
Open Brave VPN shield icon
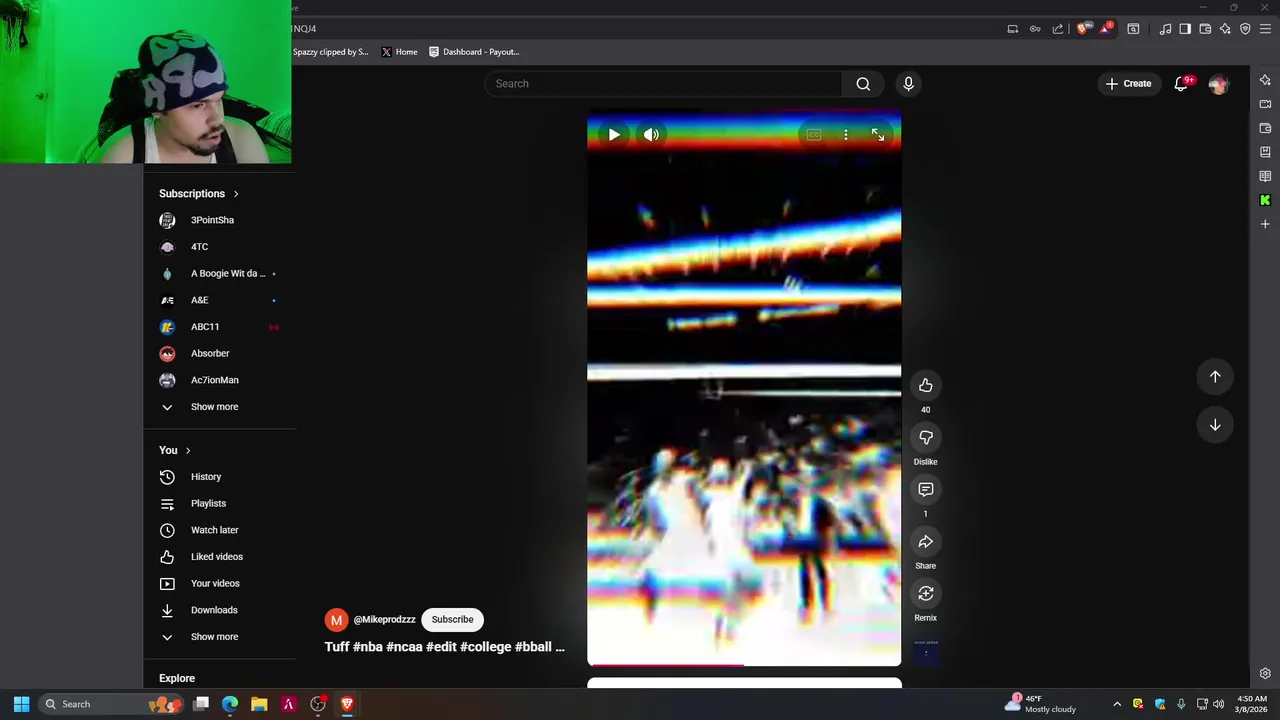coord(1245,29)
